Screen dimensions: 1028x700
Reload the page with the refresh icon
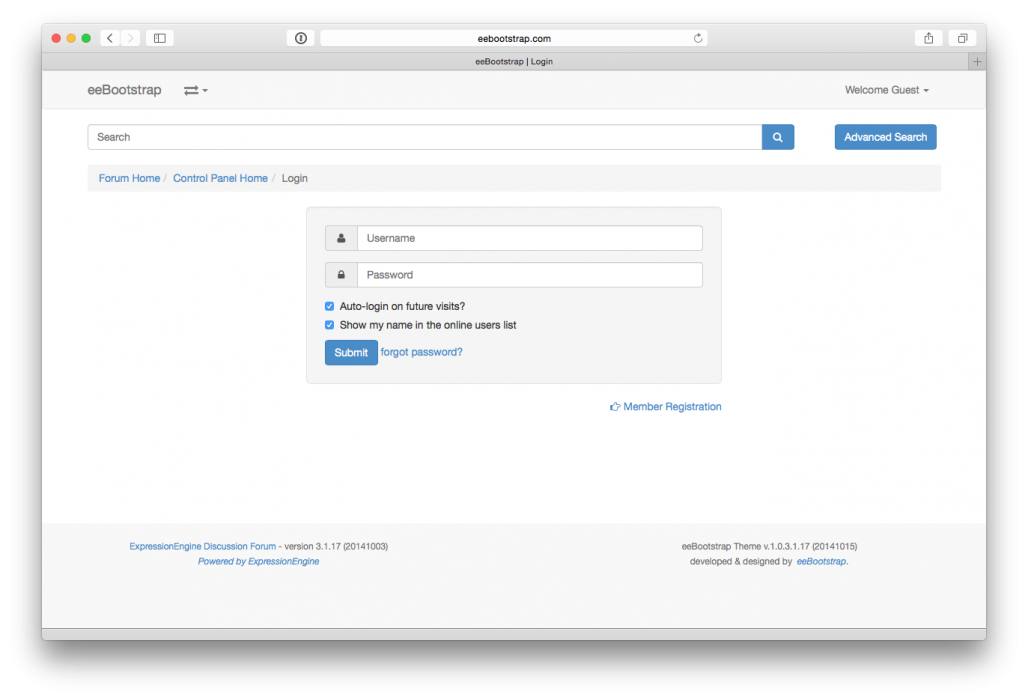coord(698,38)
